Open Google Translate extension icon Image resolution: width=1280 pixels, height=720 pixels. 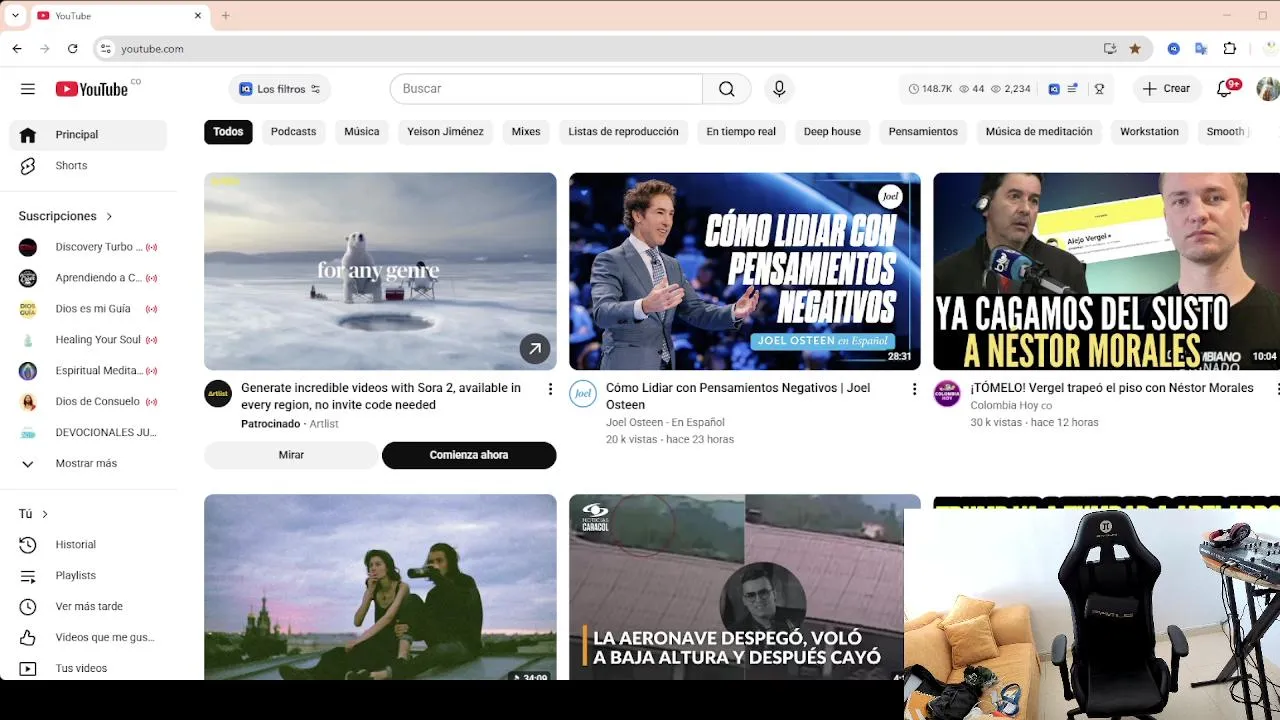click(1202, 48)
